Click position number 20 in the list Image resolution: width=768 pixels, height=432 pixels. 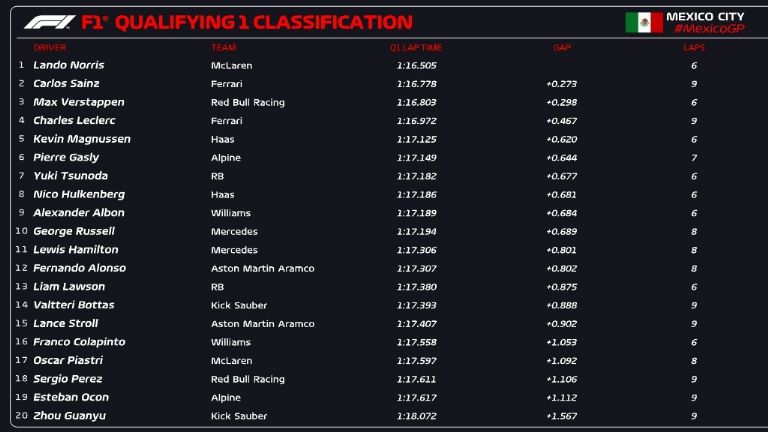click(x=21, y=416)
